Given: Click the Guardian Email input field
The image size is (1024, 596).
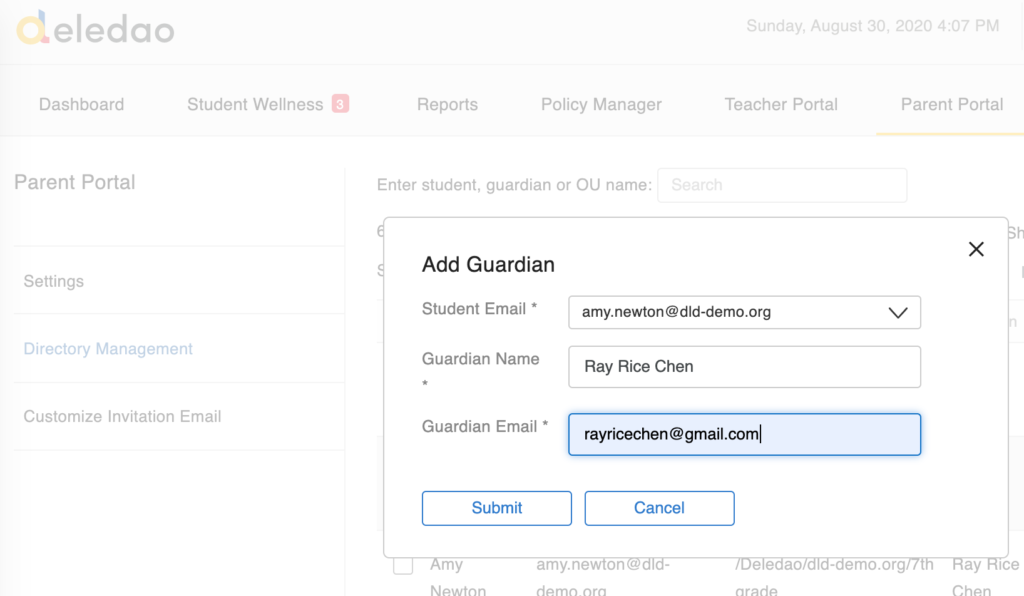Looking at the screenshot, I should tap(744, 434).
